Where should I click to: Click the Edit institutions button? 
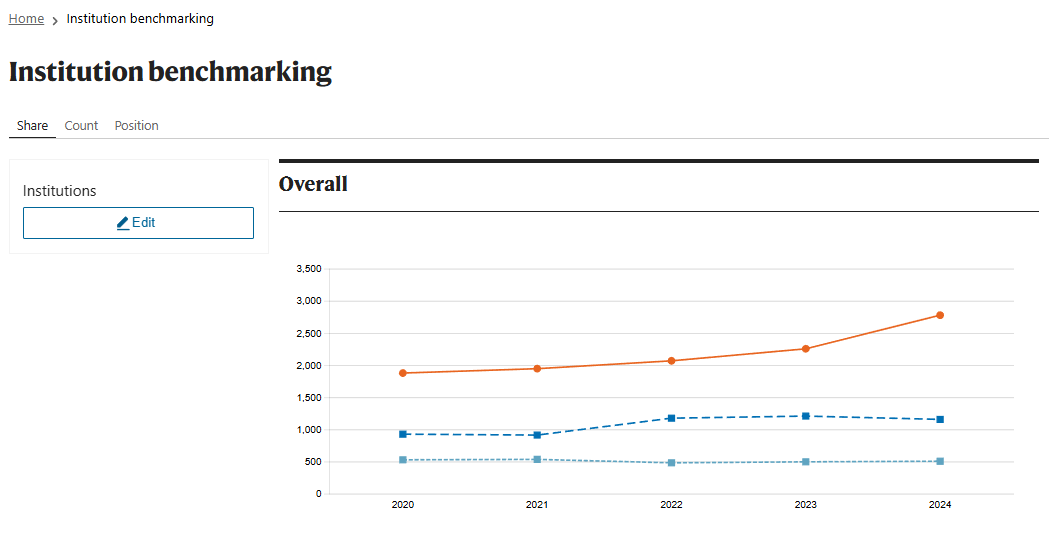pos(138,223)
